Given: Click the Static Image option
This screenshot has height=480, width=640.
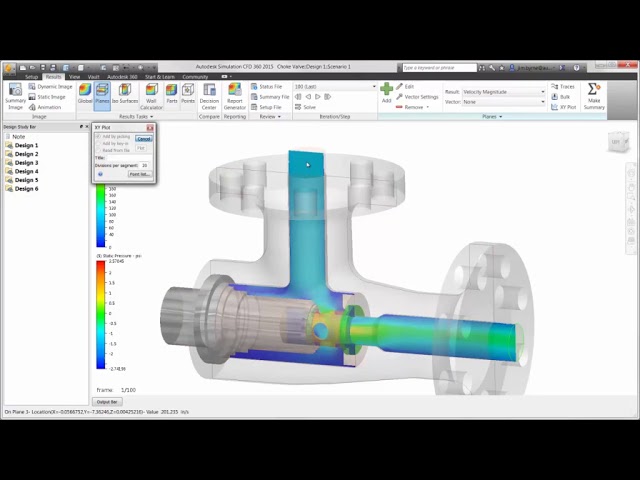Looking at the screenshot, I should click(x=47, y=97).
